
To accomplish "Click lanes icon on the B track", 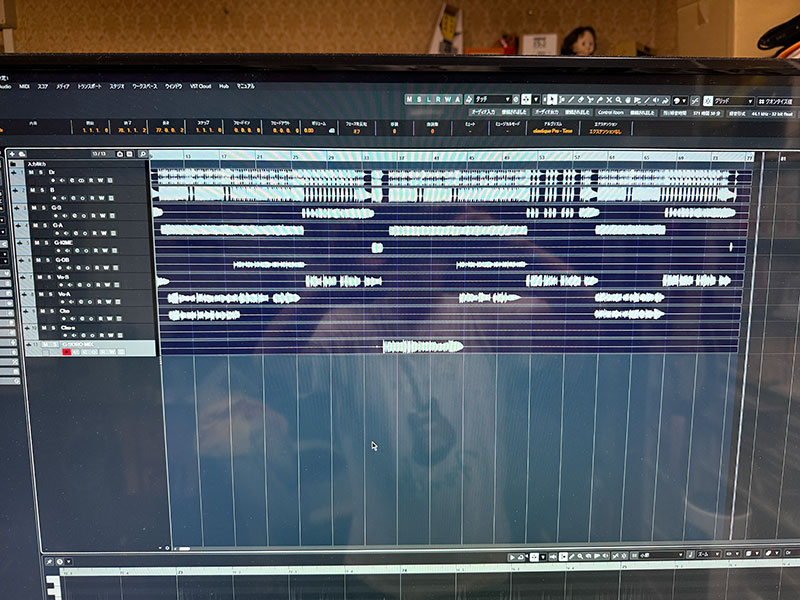I will pyautogui.click(x=111, y=198).
